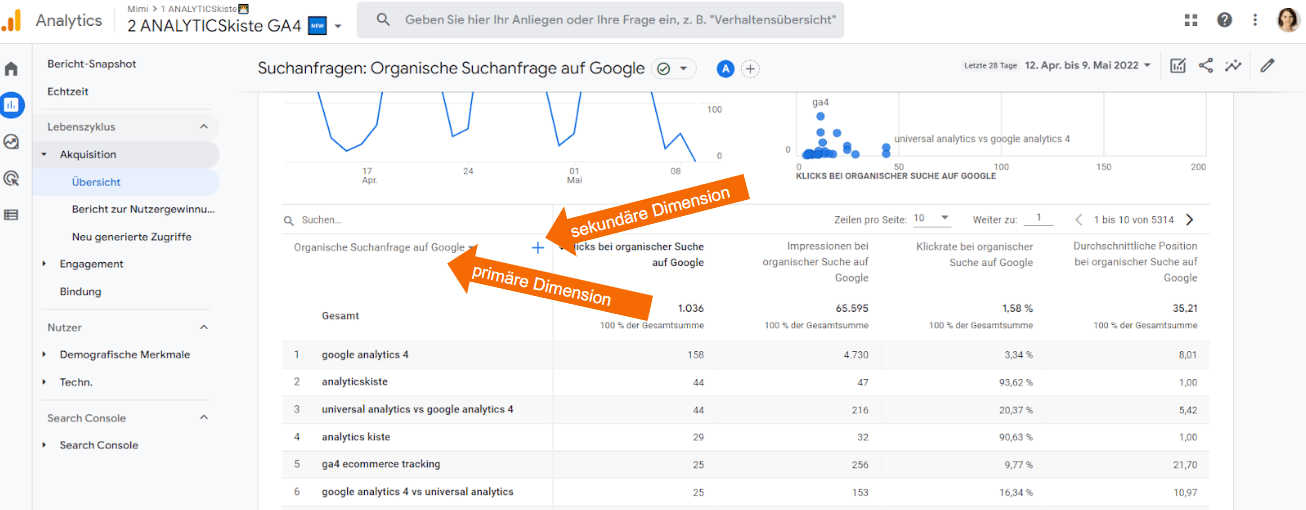The width and height of the screenshot is (1306, 510).
Task: Click row 'universal analytics vs google analytics 4'
Action: click(x=745, y=410)
